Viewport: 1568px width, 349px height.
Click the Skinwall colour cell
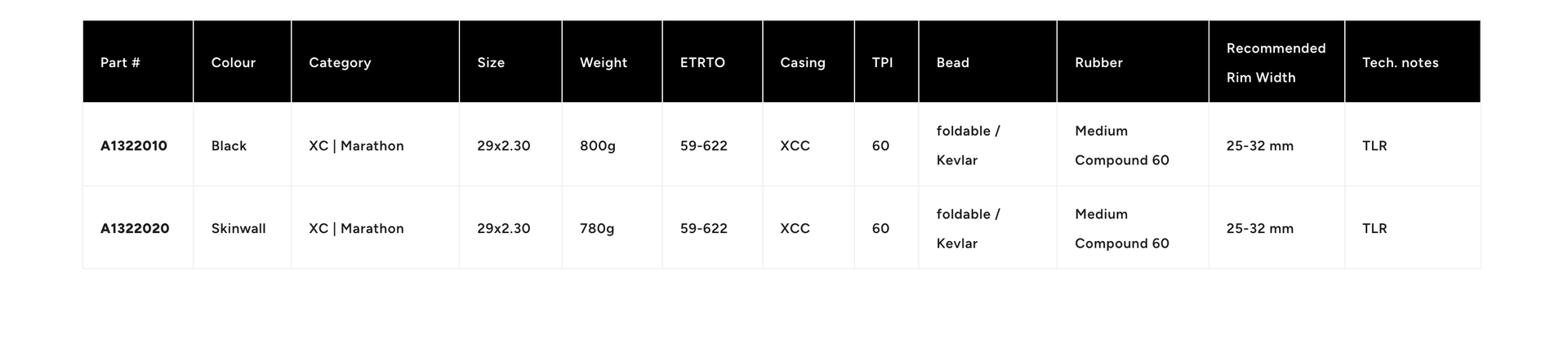click(238, 229)
